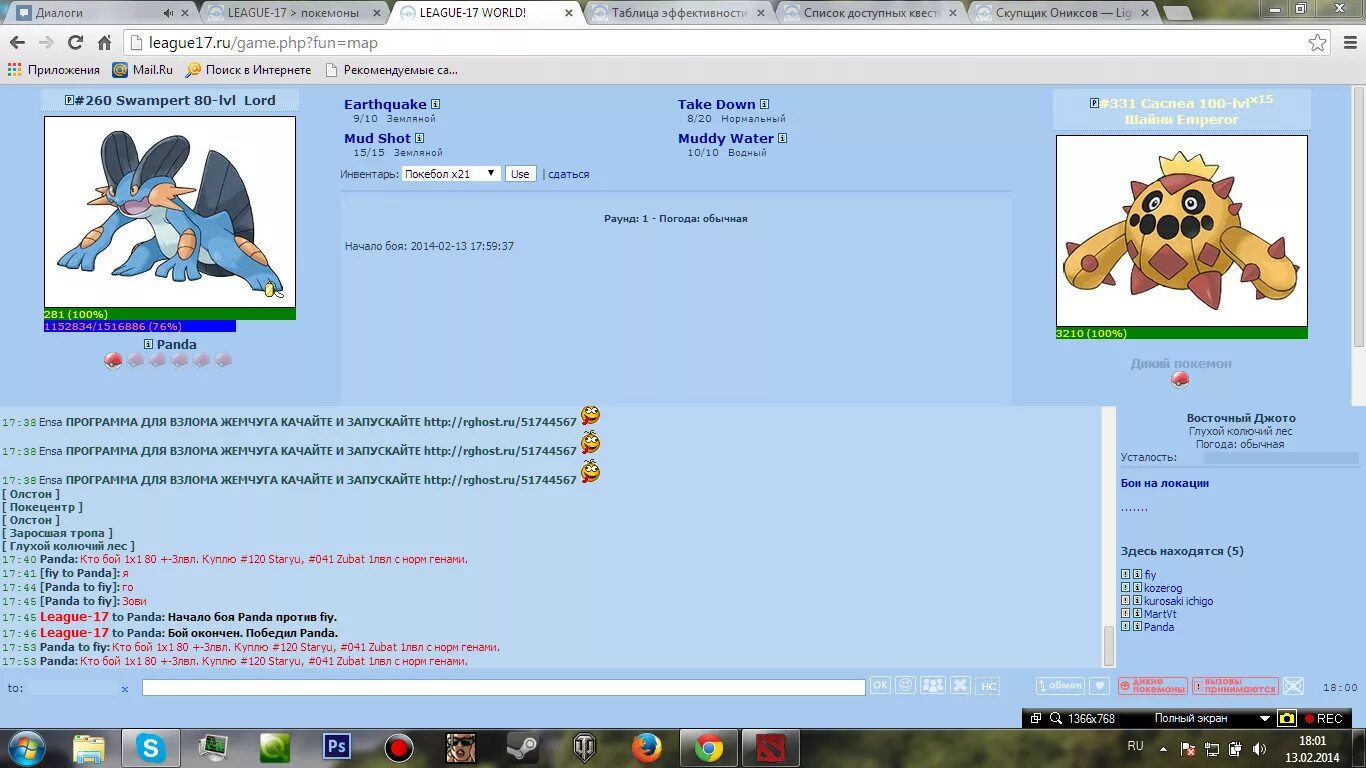This screenshot has width=1366, height=768.
Task: Open Photoshop from the taskbar
Action: (337, 747)
